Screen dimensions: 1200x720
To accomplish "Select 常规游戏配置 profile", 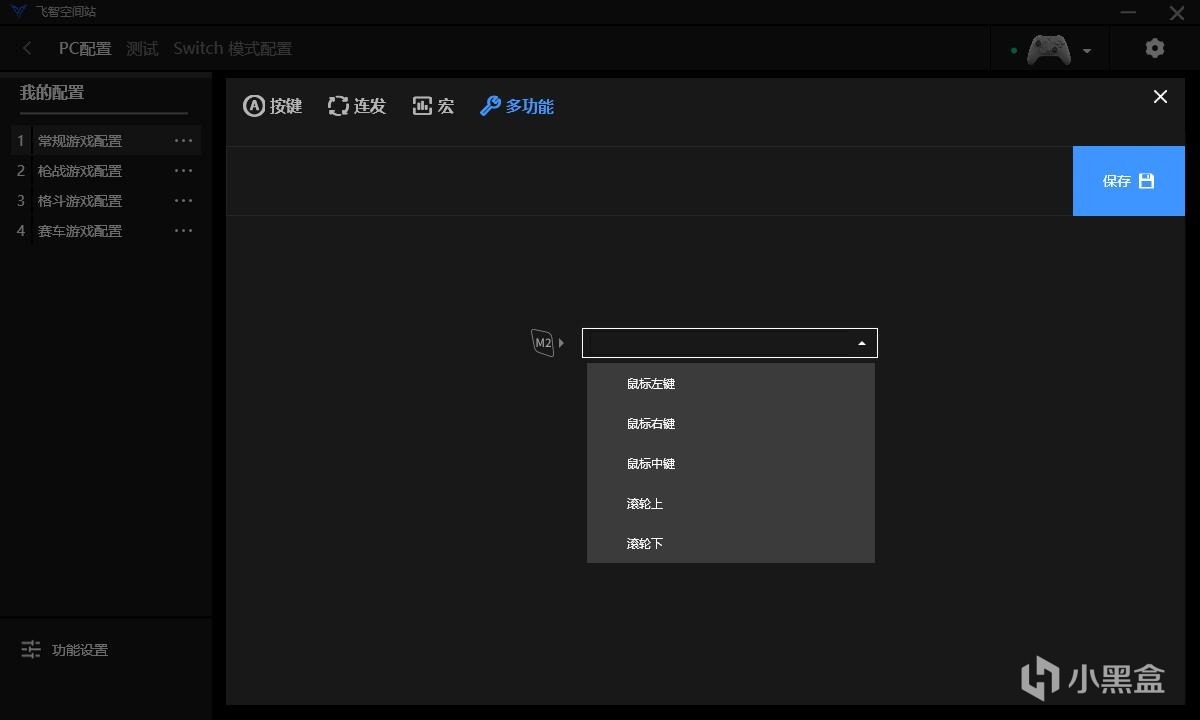I will click(80, 141).
